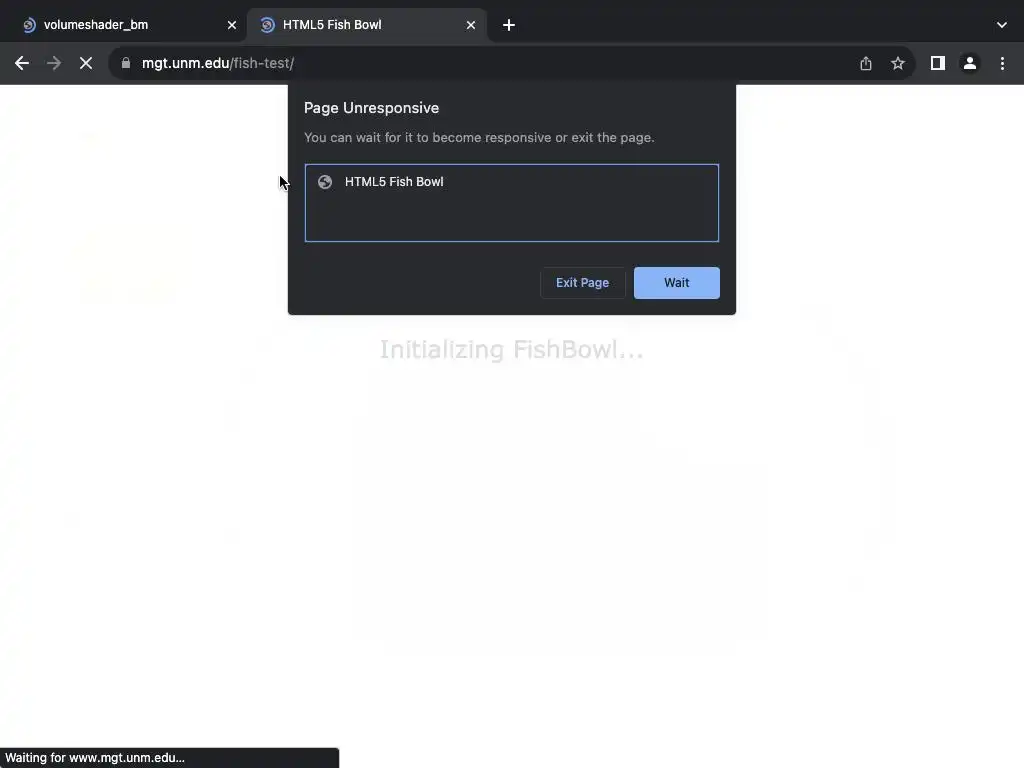Open the share icon in the address bar
This screenshot has height=768, width=1024.
click(866, 63)
